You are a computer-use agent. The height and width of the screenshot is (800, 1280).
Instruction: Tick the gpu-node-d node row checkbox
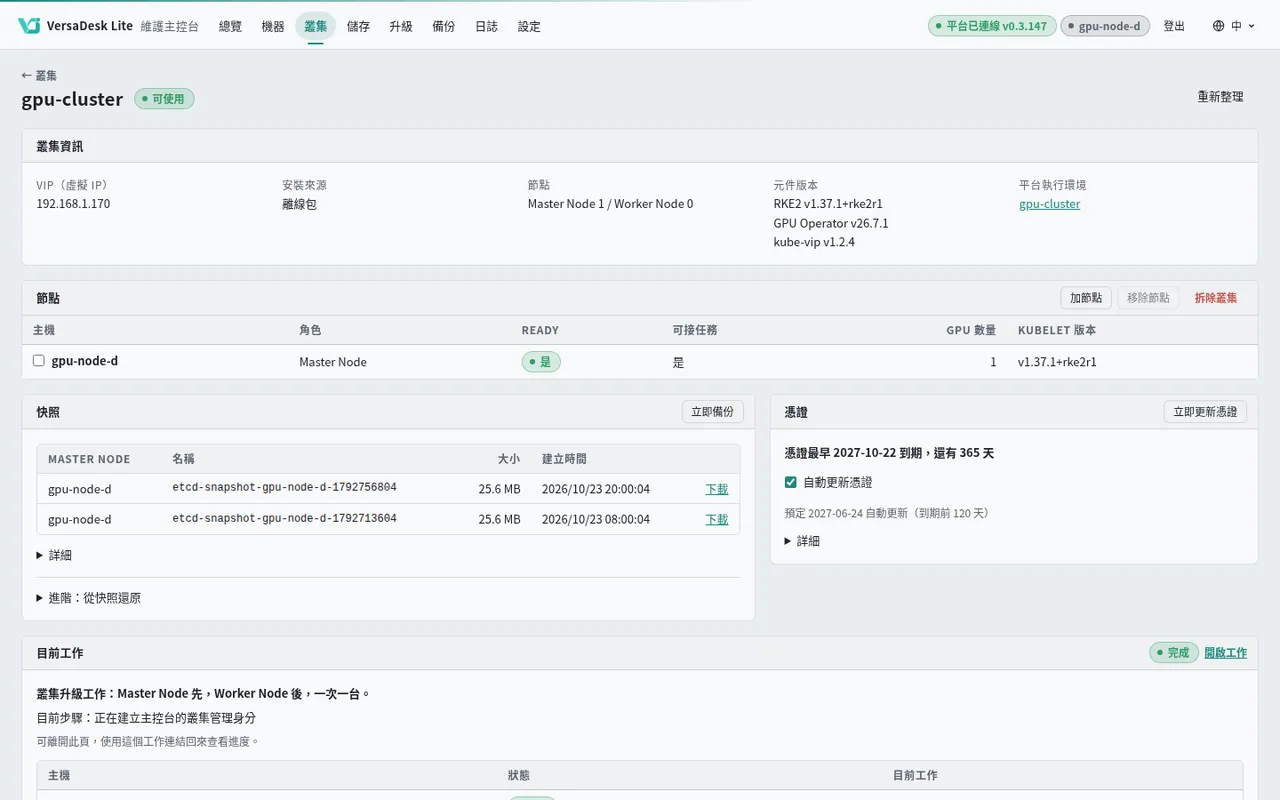[39, 361]
